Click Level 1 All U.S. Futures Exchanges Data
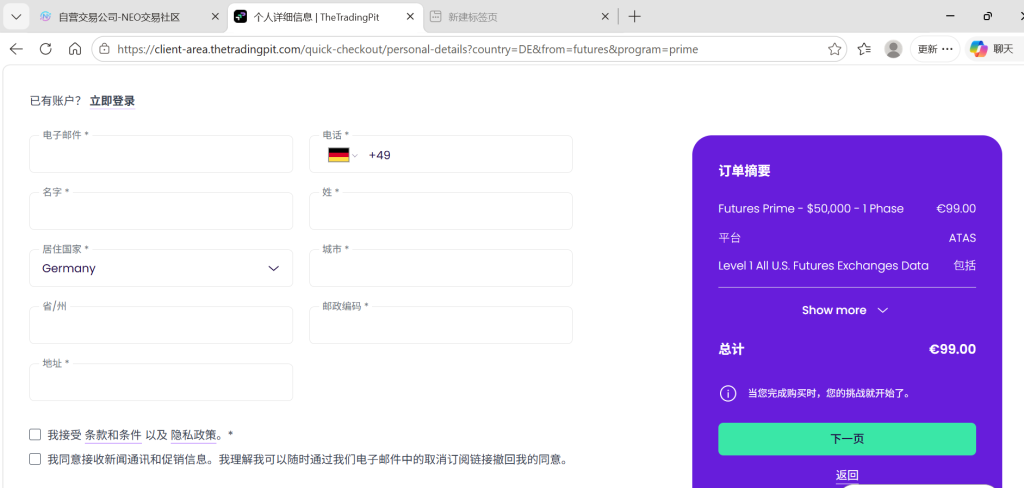This screenshot has width=1024, height=488. (x=824, y=266)
